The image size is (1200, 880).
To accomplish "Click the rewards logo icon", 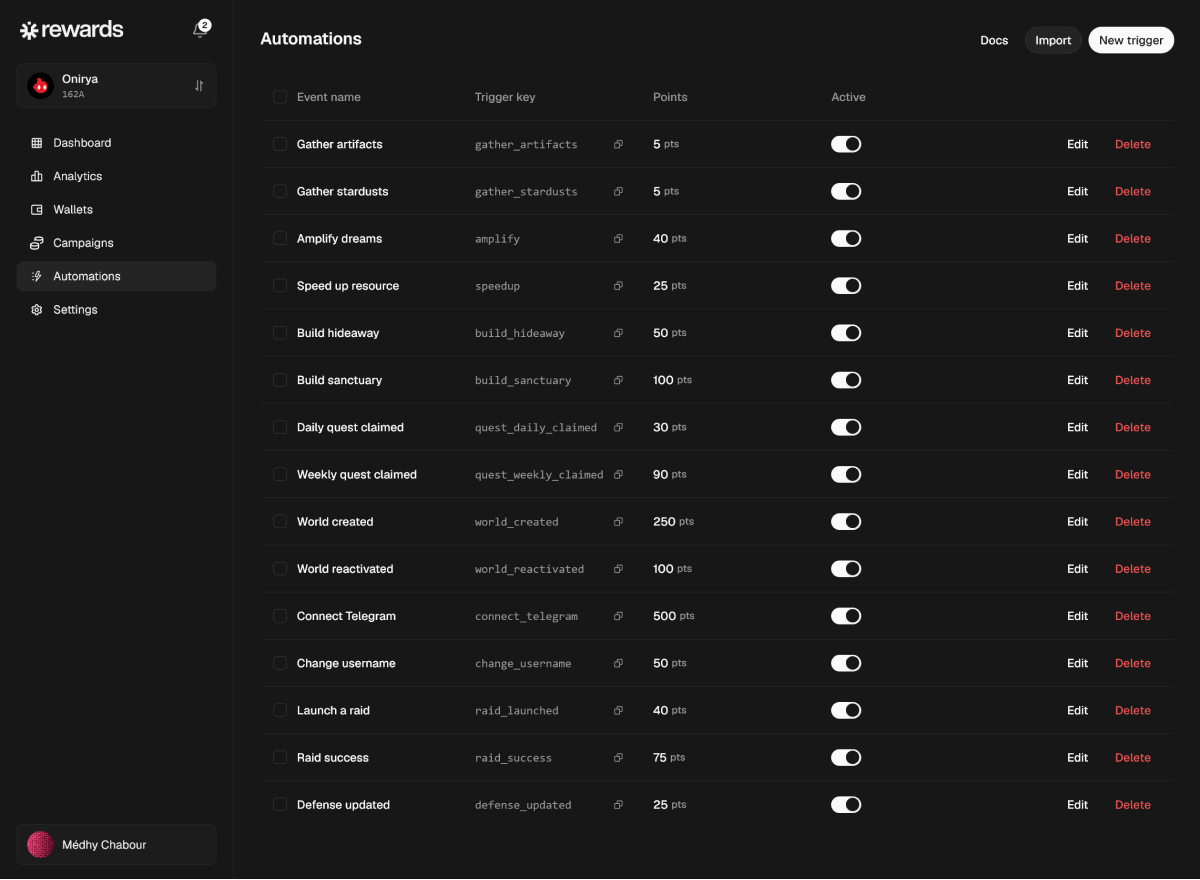I will pyautogui.click(x=29, y=30).
